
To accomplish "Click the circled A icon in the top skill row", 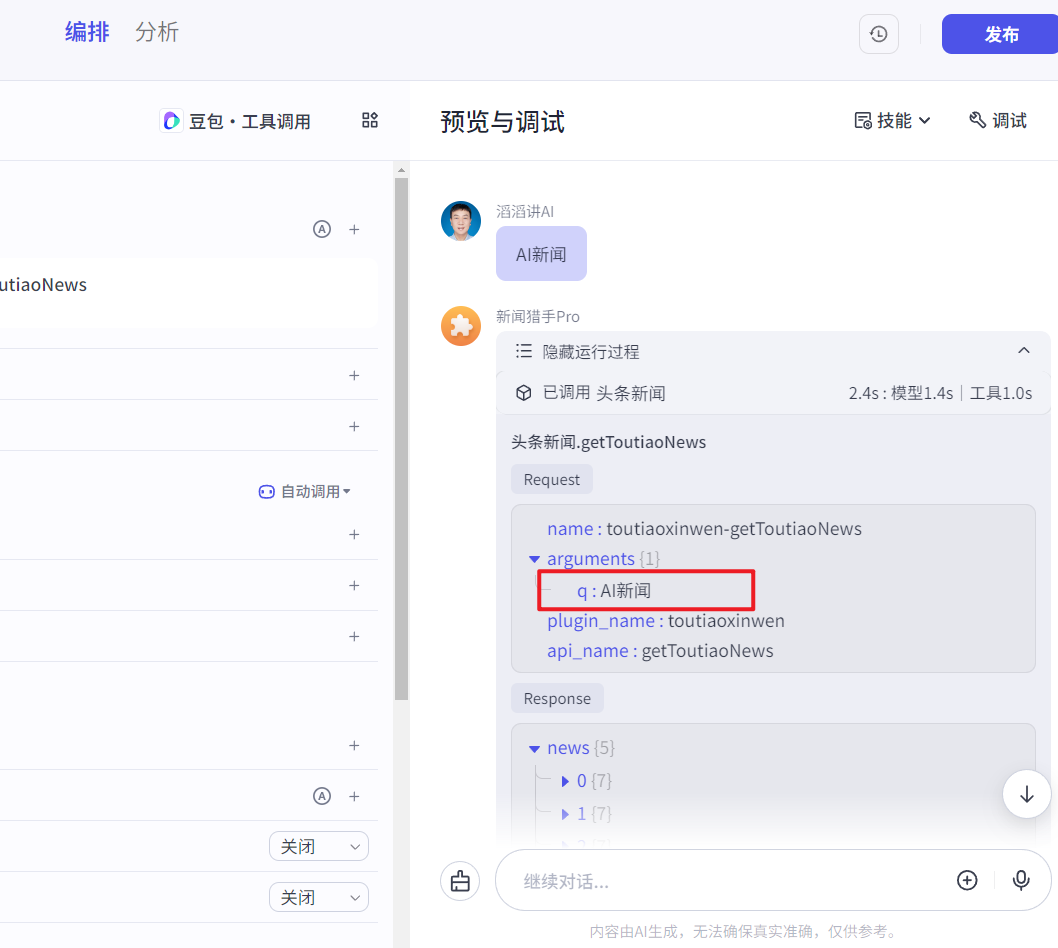I will 322,229.
